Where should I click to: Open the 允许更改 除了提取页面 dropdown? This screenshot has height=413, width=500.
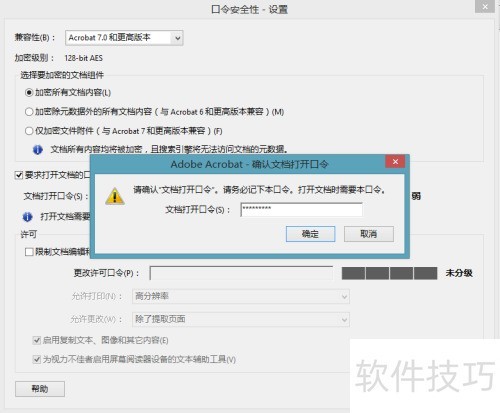click(241, 319)
